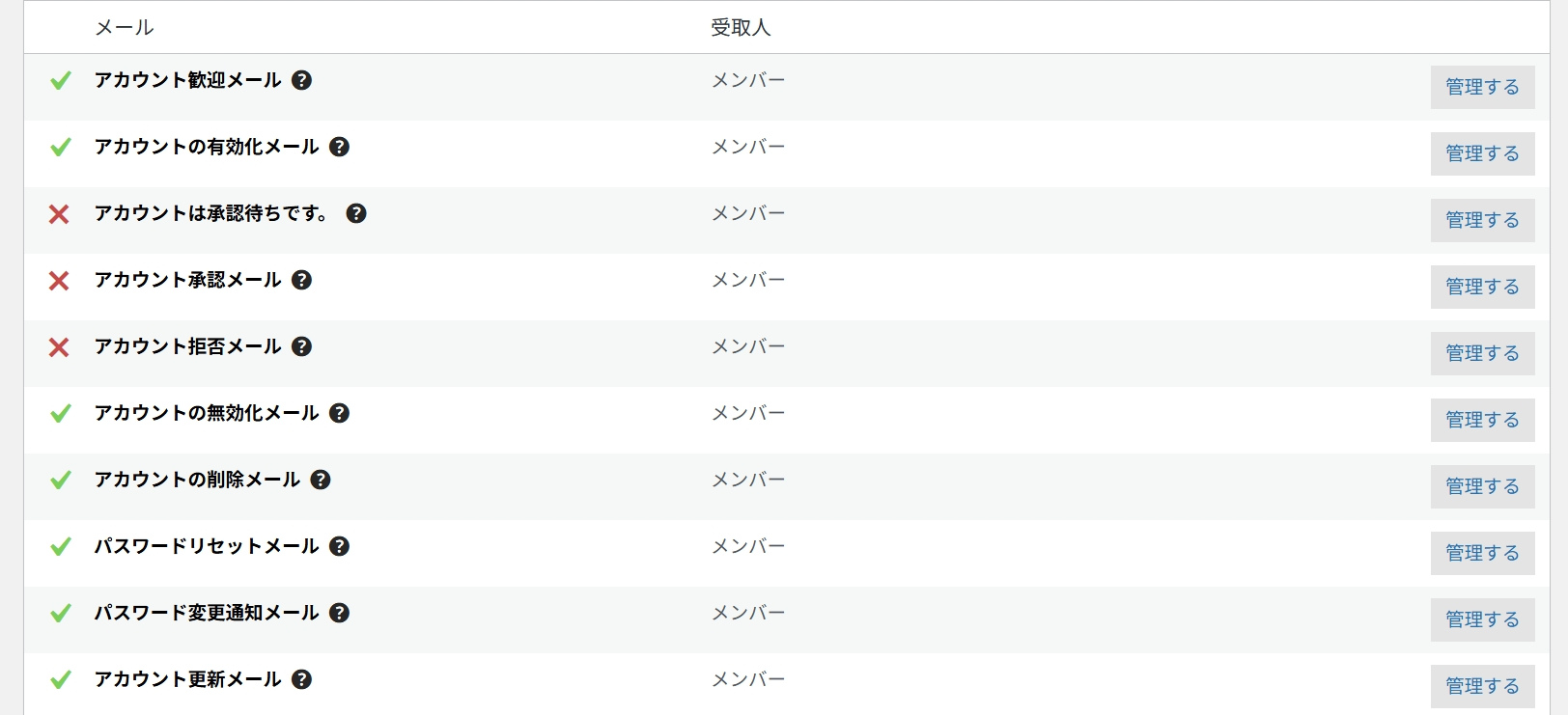Viewport: 1568px width, 715px height.
Task: Click question mark beside アカウント拒否メール
Action: click(302, 346)
